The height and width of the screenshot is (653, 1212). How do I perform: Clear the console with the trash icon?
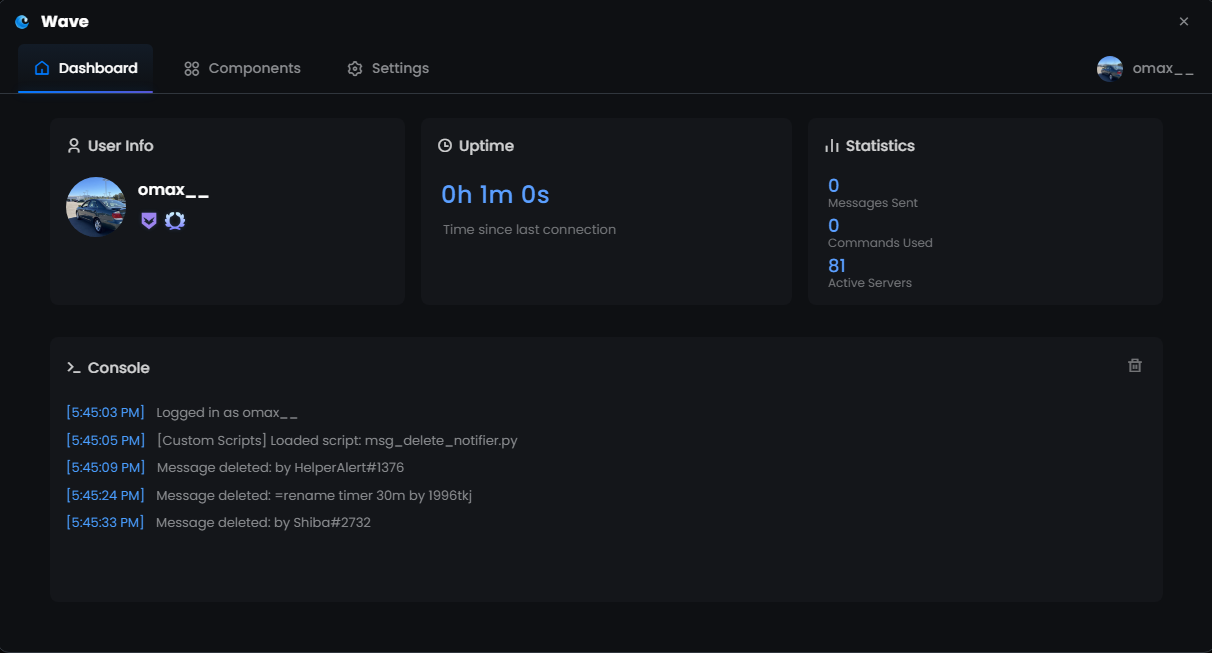pos(1135,365)
